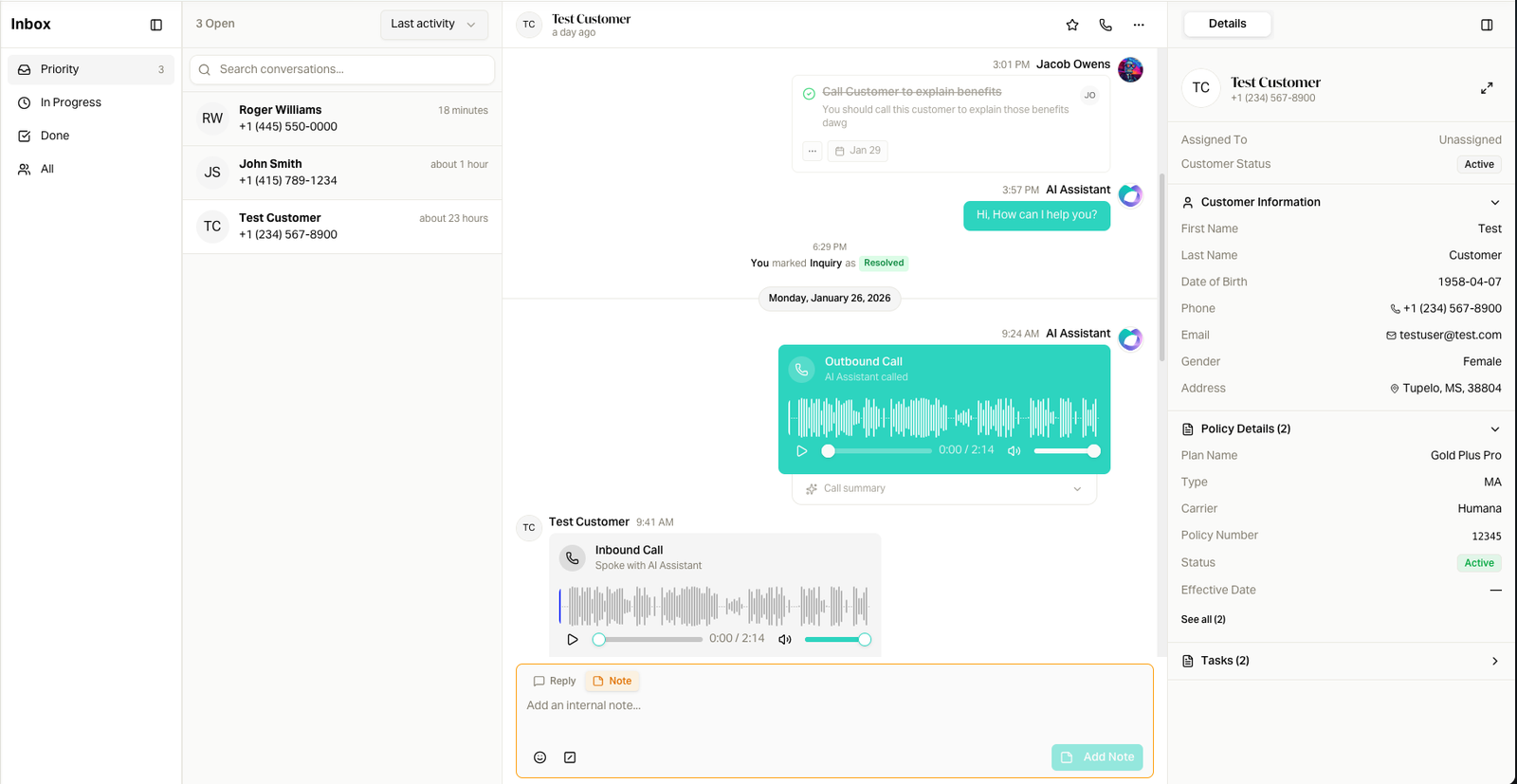Click the email envelope icon
The width and height of the screenshot is (1517, 784).
point(1391,336)
